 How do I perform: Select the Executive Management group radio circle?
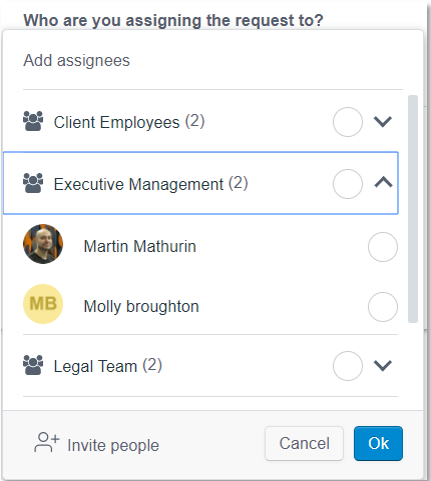coord(348,184)
